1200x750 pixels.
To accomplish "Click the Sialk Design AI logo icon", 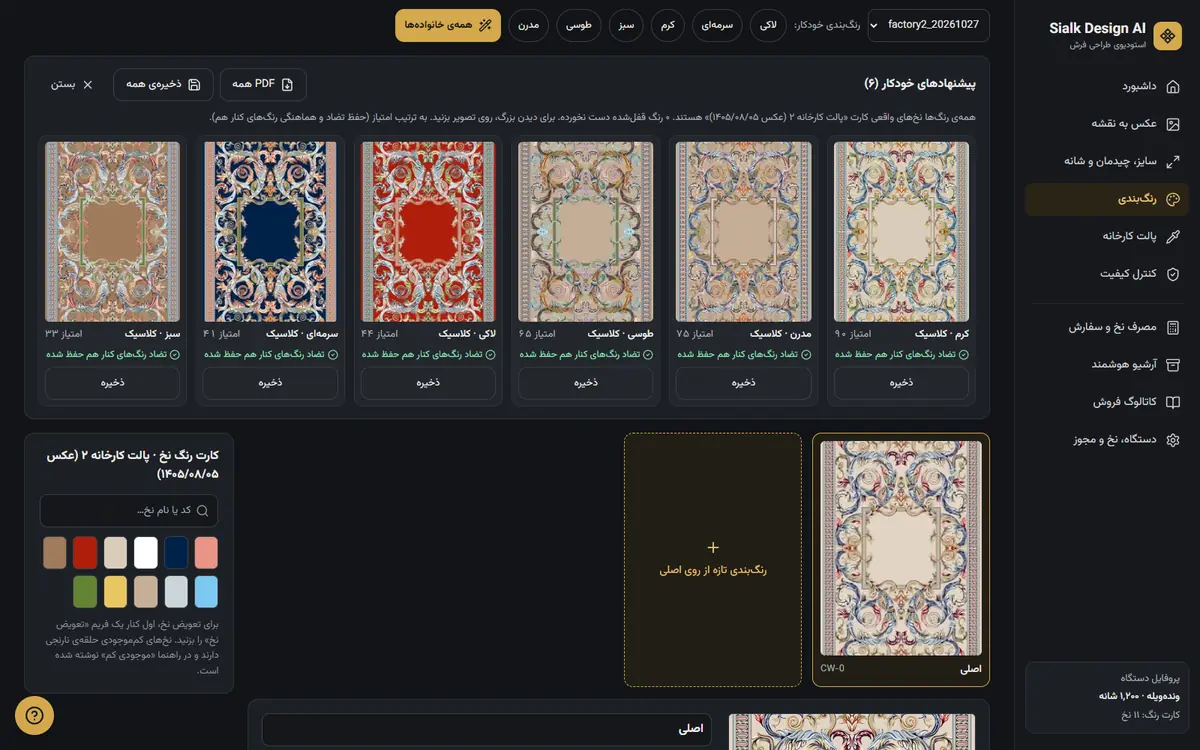I will pyautogui.click(x=1167, y=36).
